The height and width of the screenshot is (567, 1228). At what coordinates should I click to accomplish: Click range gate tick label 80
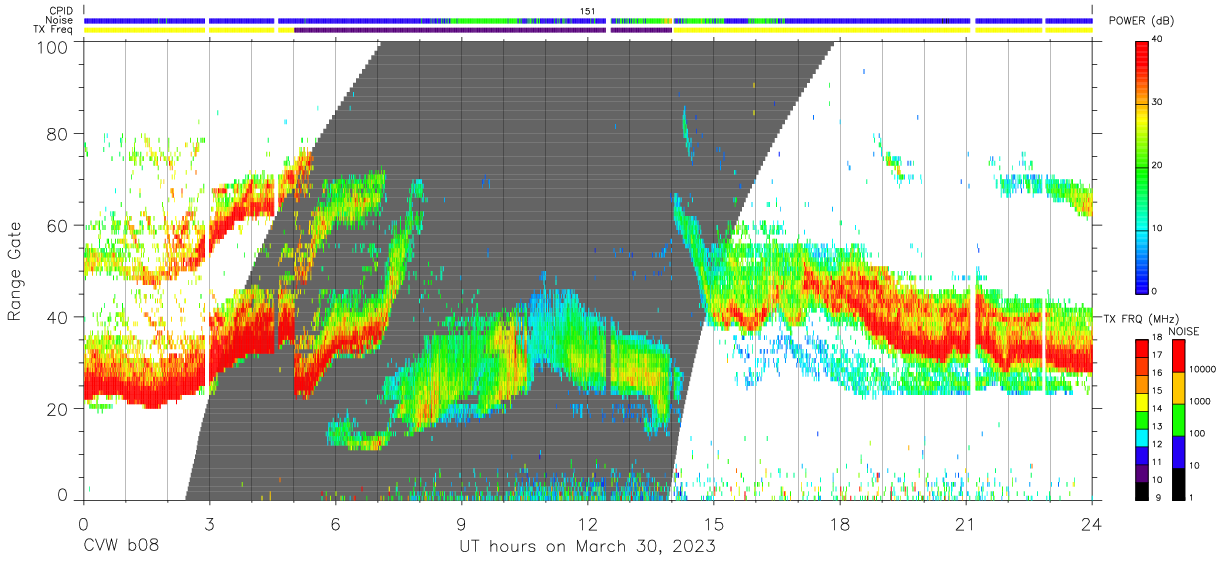click(x=59, y=133)
